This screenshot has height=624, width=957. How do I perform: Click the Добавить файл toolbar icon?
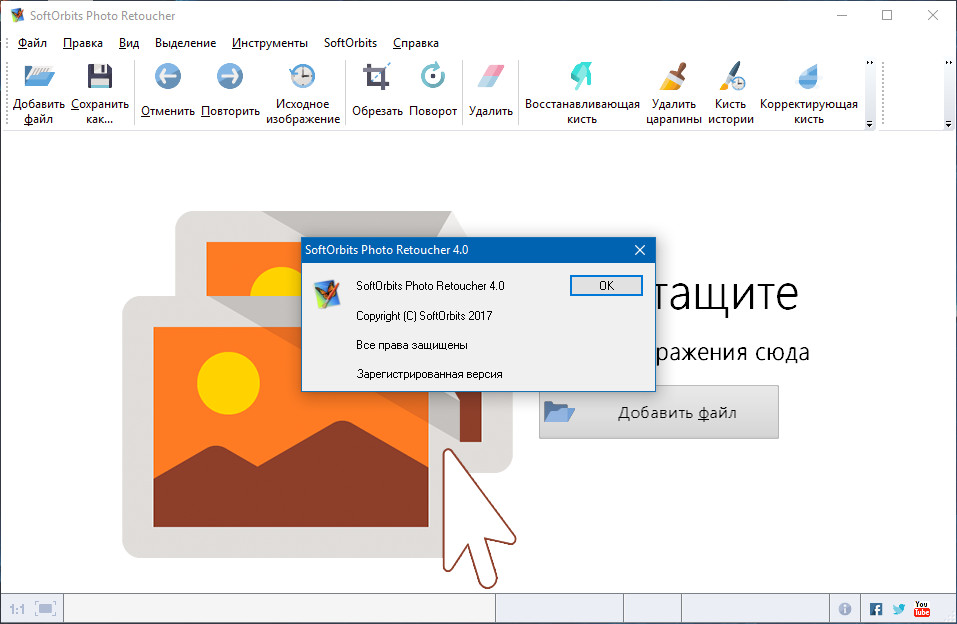pyautogui.click(x=39, y=78)
